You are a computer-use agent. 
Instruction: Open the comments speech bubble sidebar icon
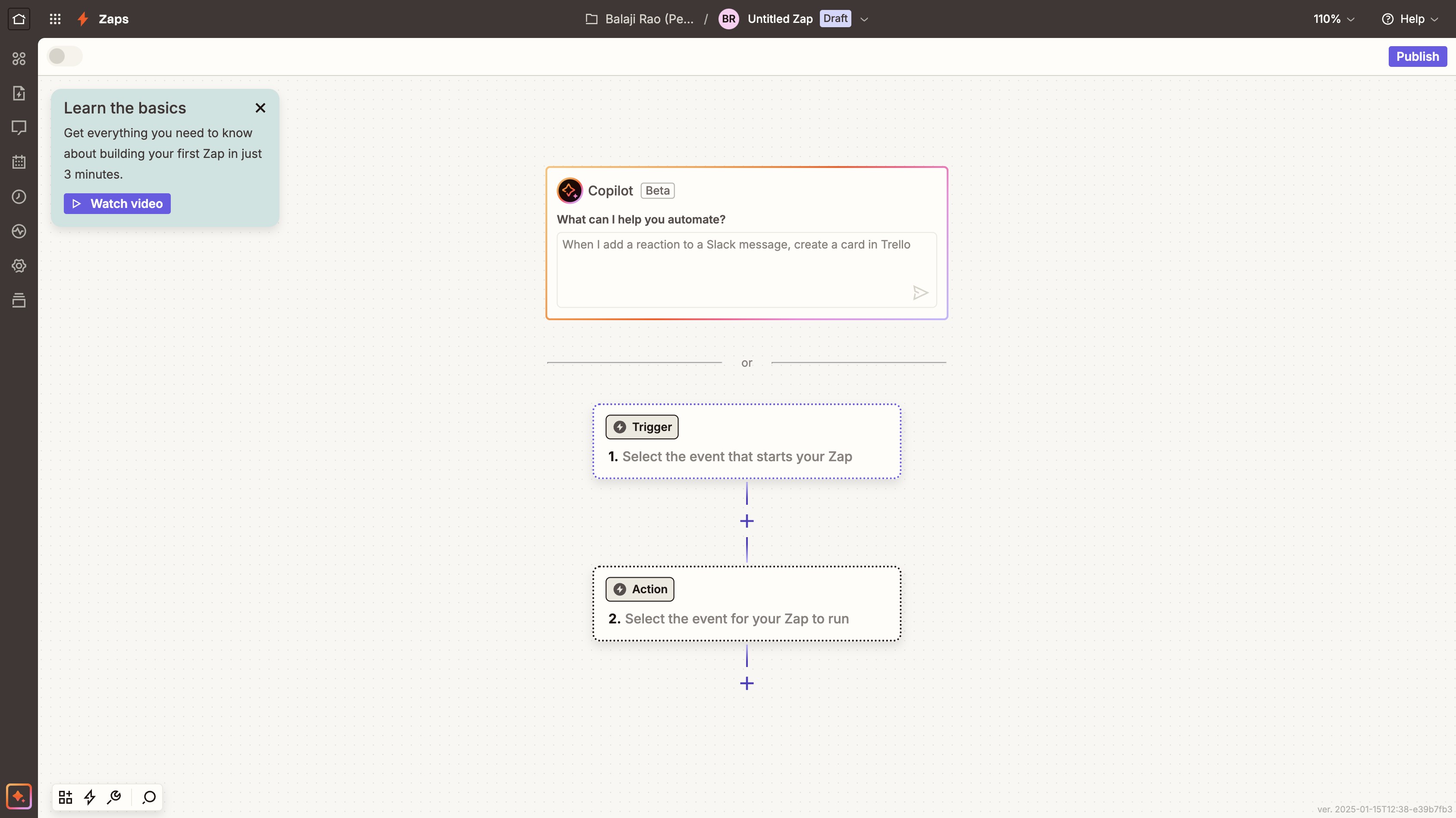19,128
